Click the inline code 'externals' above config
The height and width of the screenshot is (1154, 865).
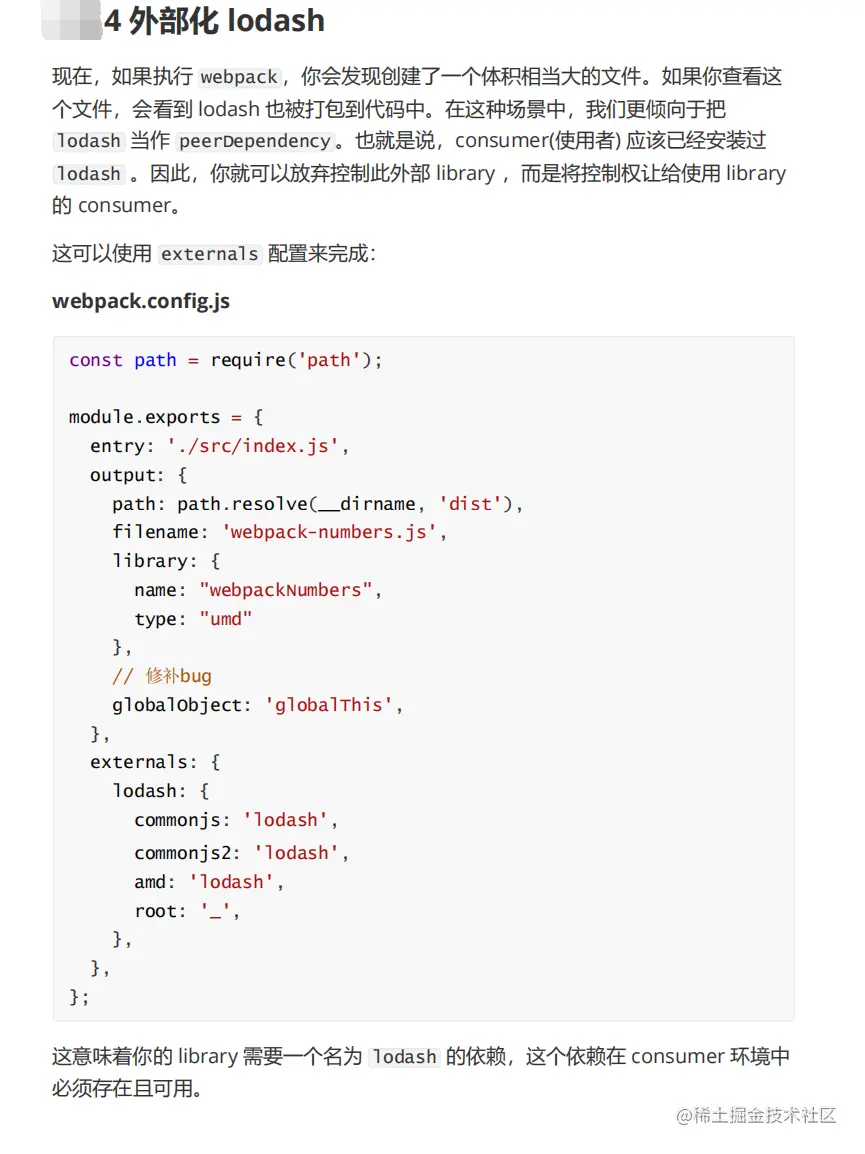pyautogui.click(x=210, y=254)
